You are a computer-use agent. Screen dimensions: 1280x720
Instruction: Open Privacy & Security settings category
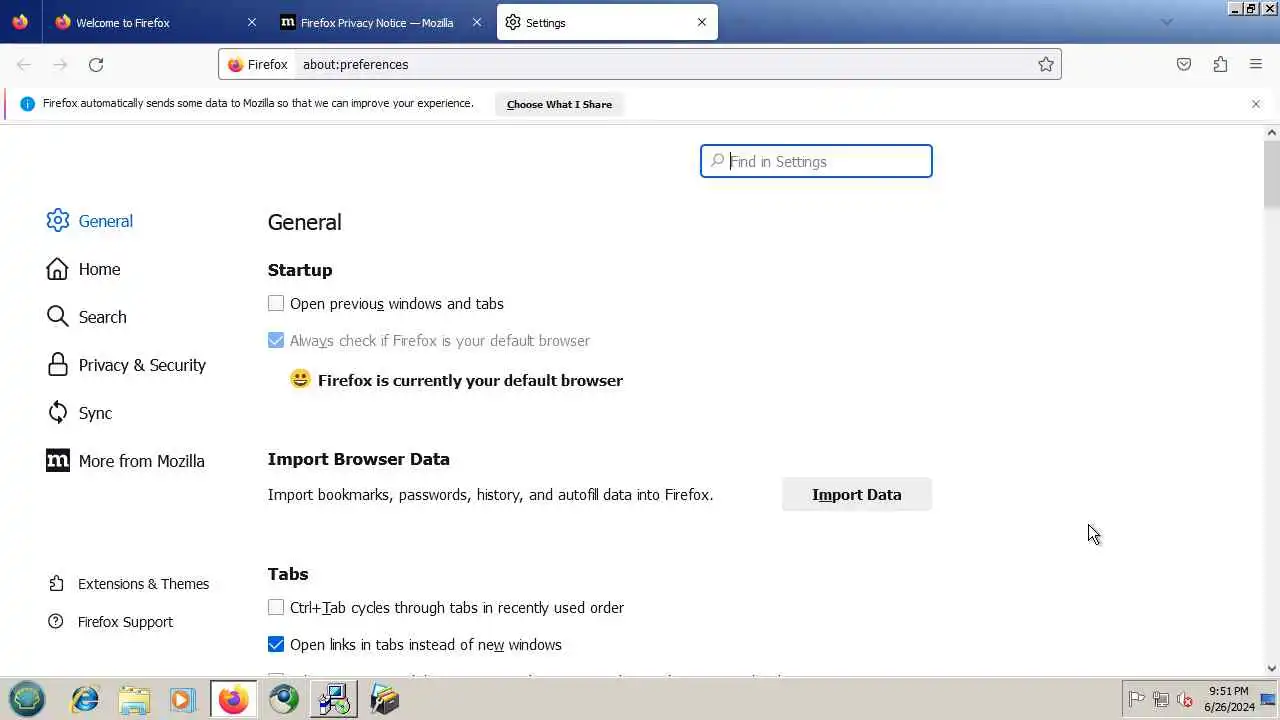[x=126, y=365]
